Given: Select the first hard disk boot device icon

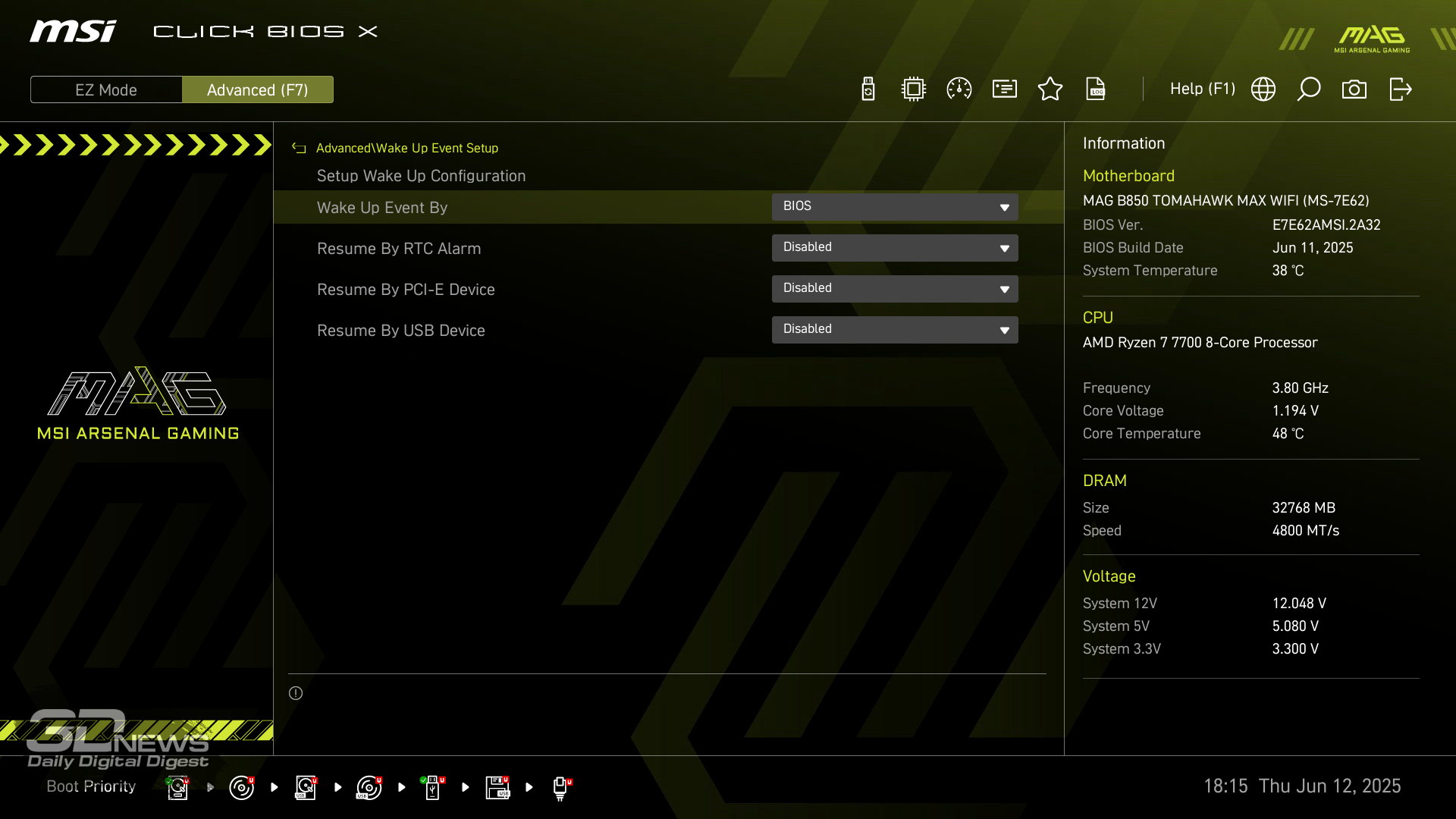Looking at the screenshot, I should 177,787.
